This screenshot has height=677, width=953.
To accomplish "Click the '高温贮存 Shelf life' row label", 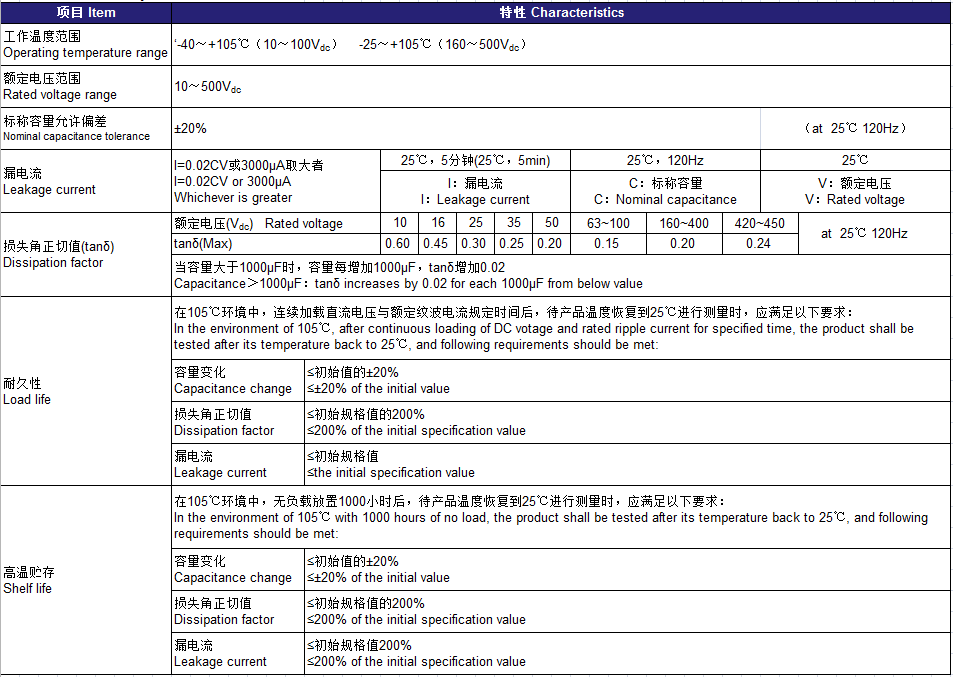I will point(85,581).
